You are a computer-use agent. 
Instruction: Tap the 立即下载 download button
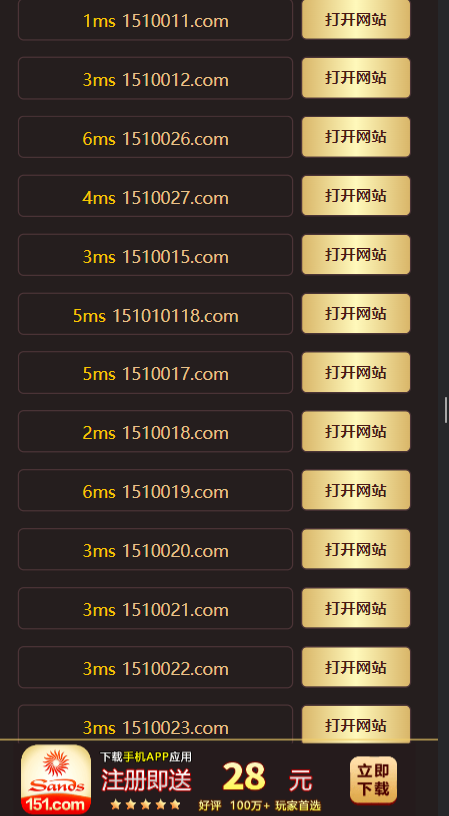pyautogui.click(x=373, y=780)
